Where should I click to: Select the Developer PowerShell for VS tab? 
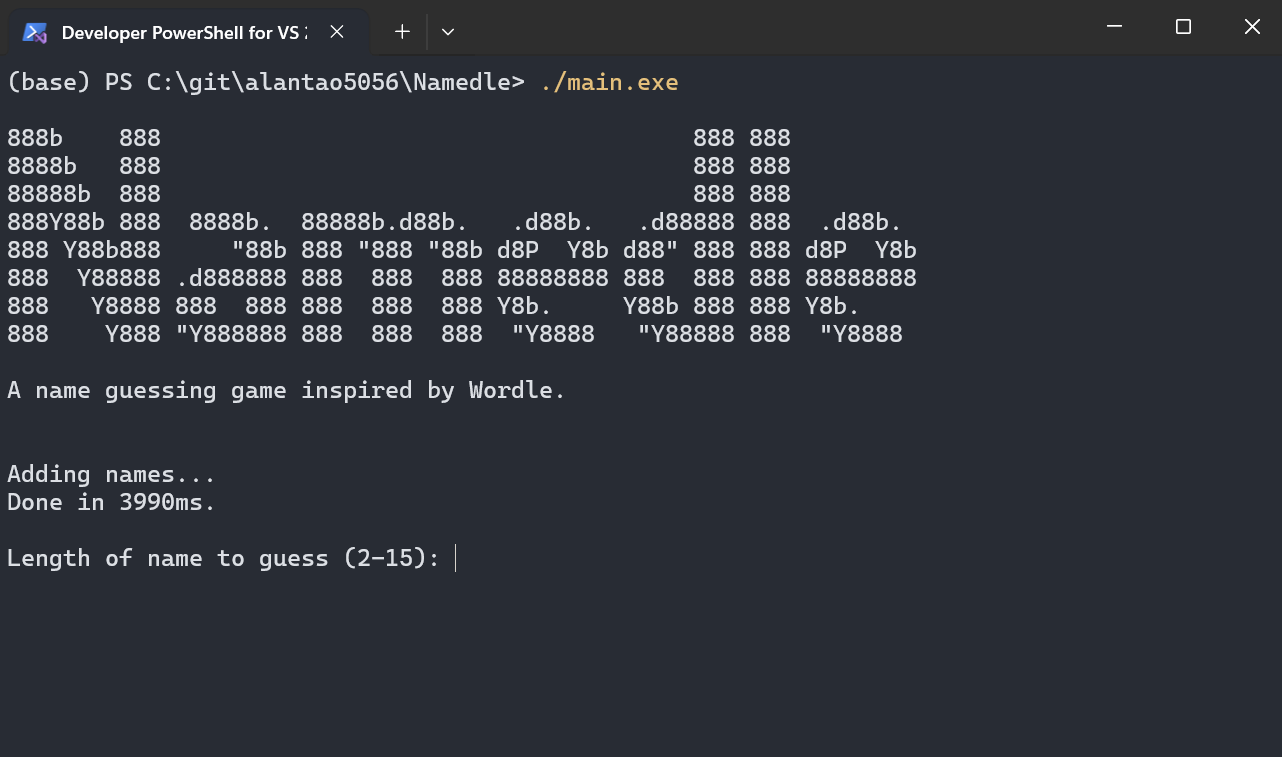coord(180,32)
